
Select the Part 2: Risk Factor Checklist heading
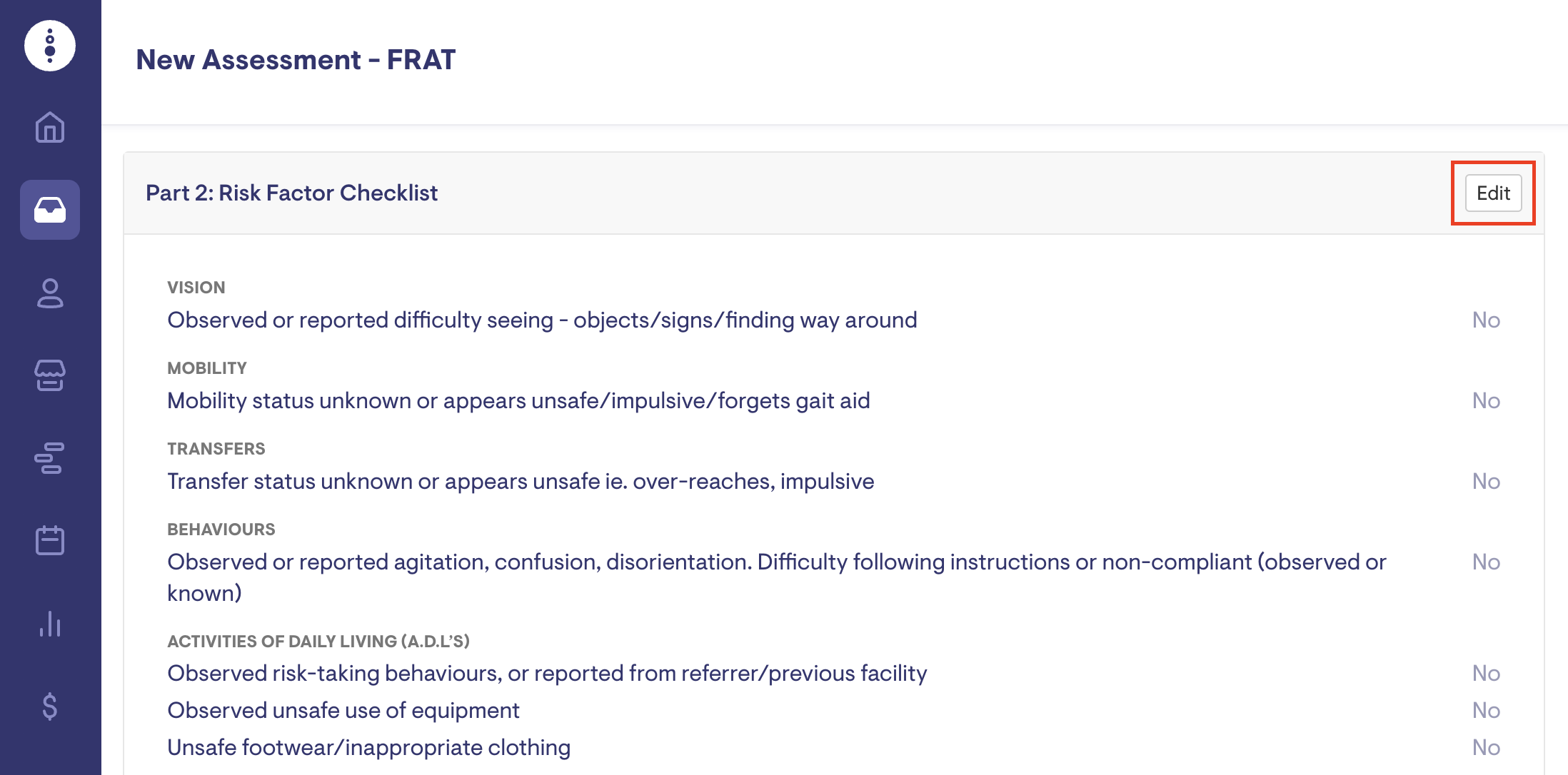[291, 193]
